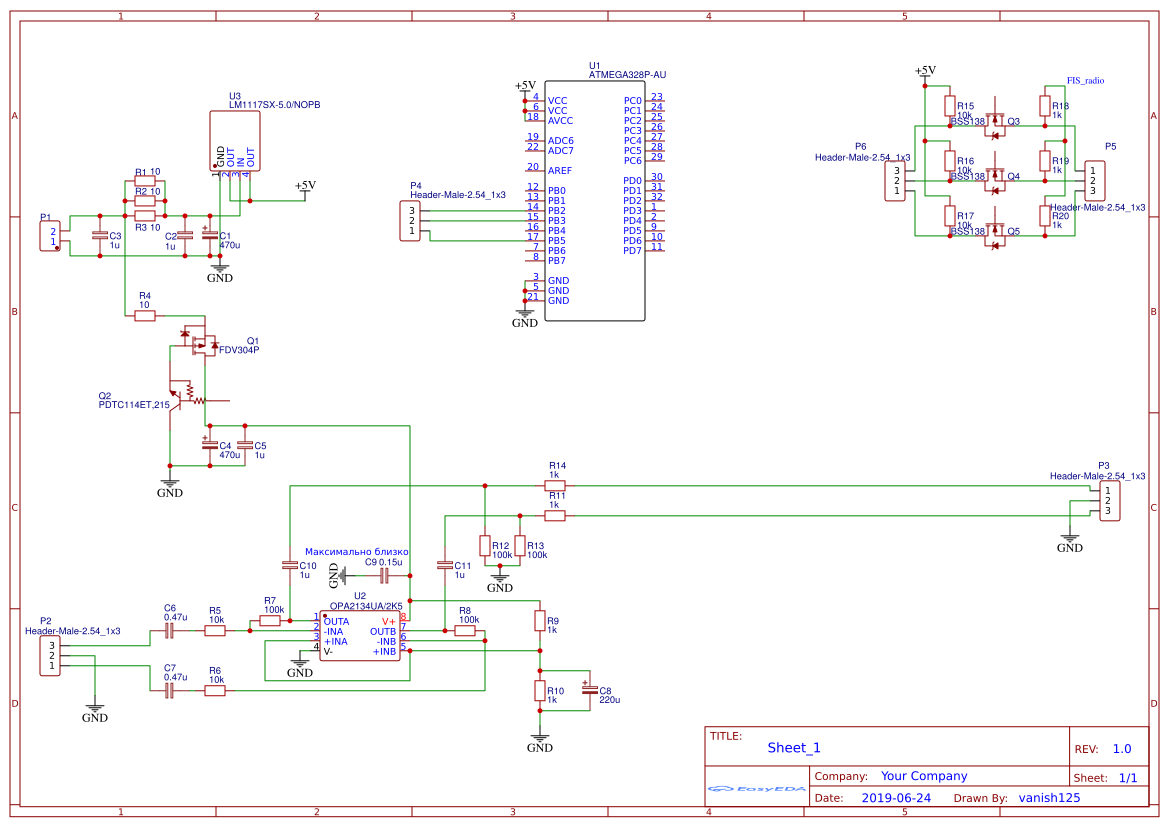
Task: Select the Your Company field
Action: tap(924, 776)
